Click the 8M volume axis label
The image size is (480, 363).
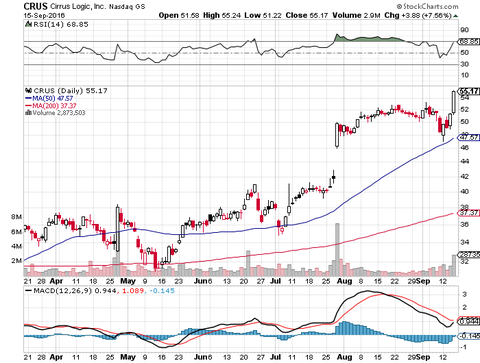[x=17, y=217]
